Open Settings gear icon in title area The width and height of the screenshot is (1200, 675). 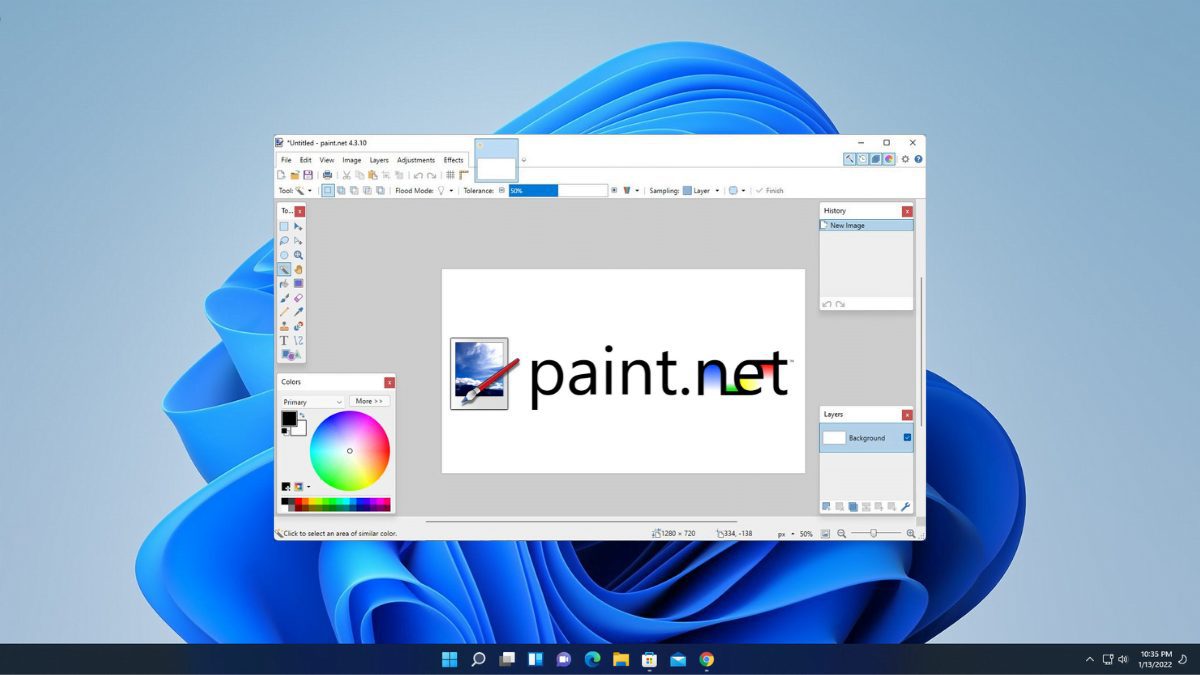pyautogui.click(x=905, y=159)
